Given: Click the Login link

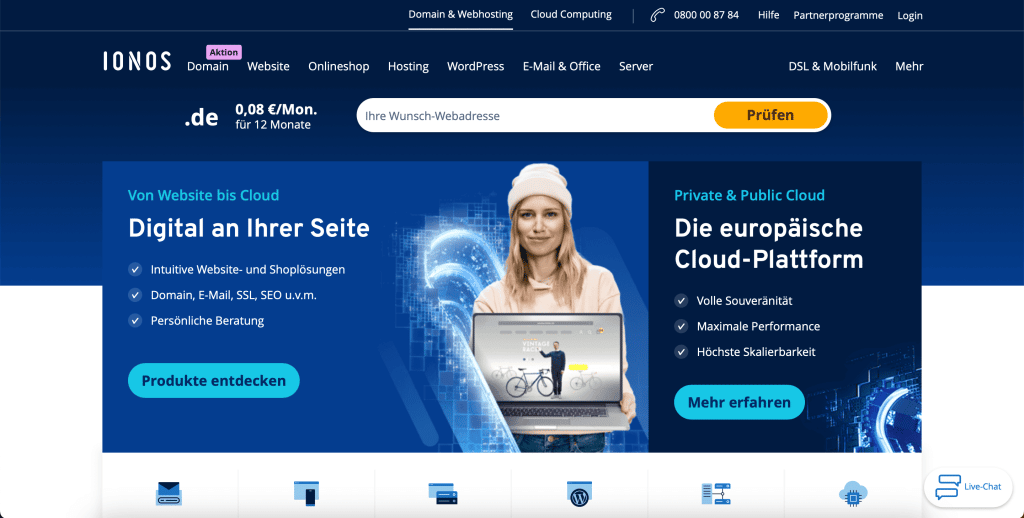Looking at the screenshot, I should click(x=910, y=15).
